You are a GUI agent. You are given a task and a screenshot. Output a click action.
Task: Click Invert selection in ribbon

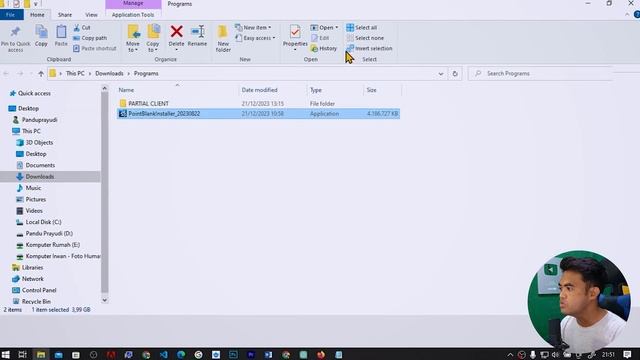[369, 48]
